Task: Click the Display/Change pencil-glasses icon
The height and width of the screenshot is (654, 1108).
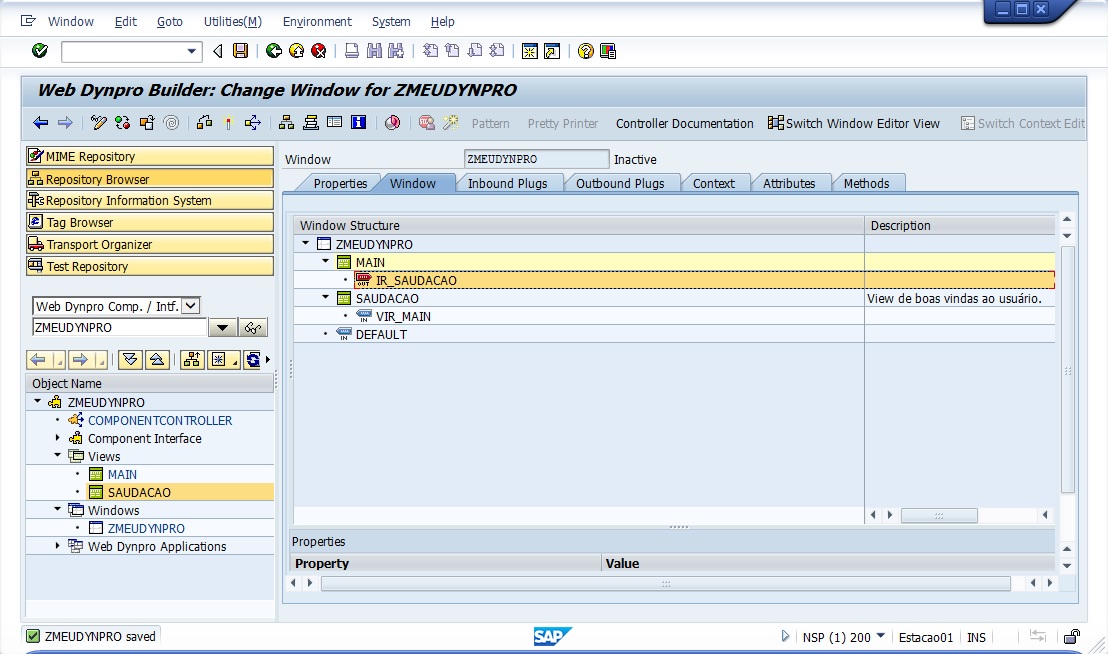Action: tap(98, 123)
